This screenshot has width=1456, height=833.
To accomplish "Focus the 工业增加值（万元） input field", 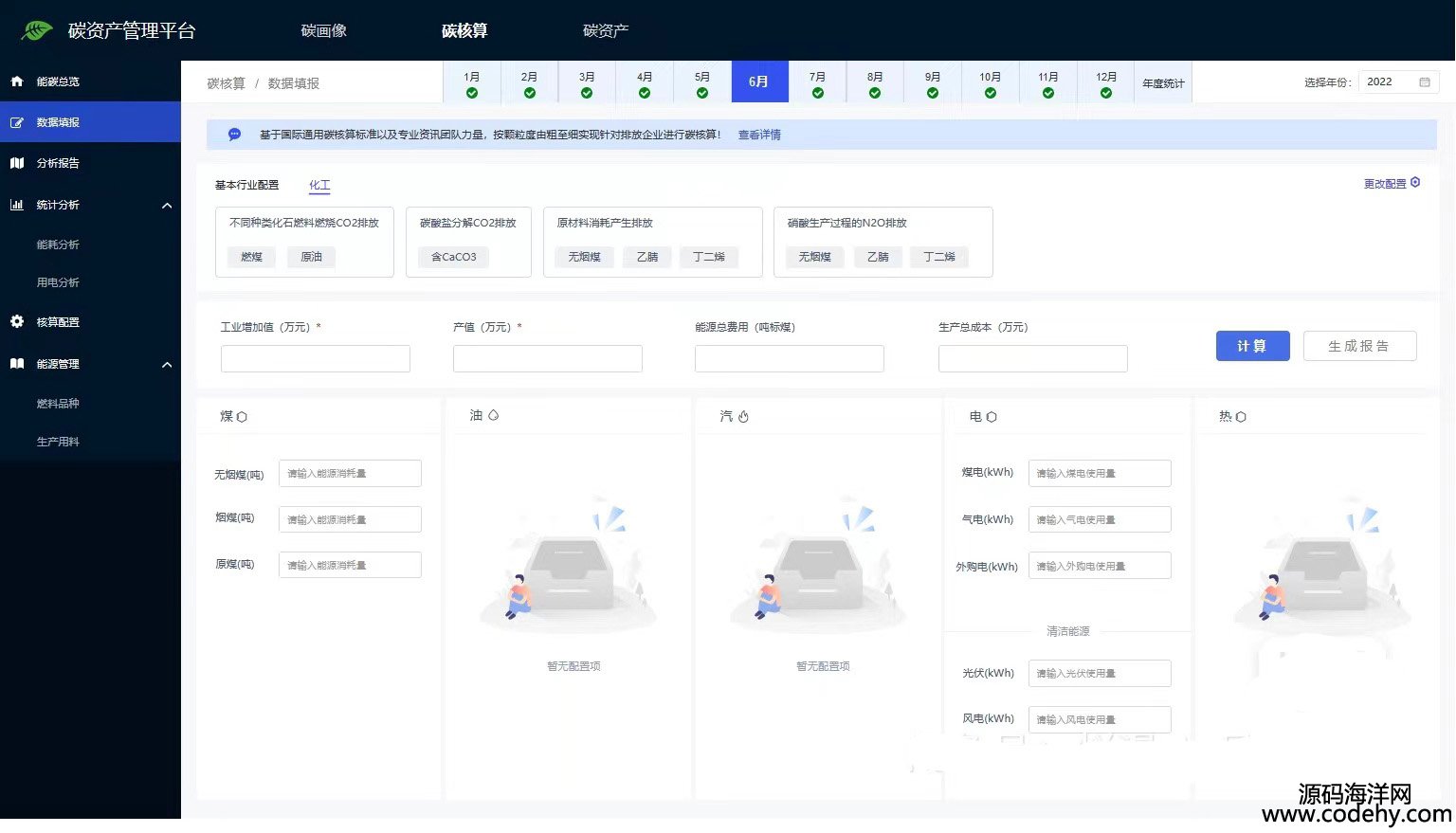I will [316, 358].
